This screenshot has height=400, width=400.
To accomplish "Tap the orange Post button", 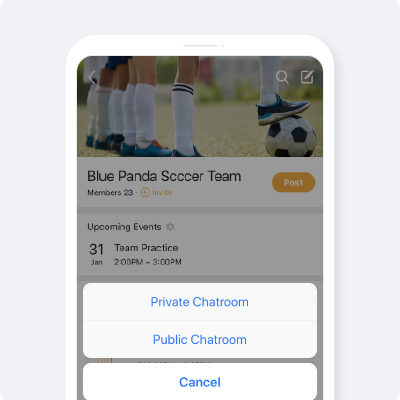I will click(293, 182).
